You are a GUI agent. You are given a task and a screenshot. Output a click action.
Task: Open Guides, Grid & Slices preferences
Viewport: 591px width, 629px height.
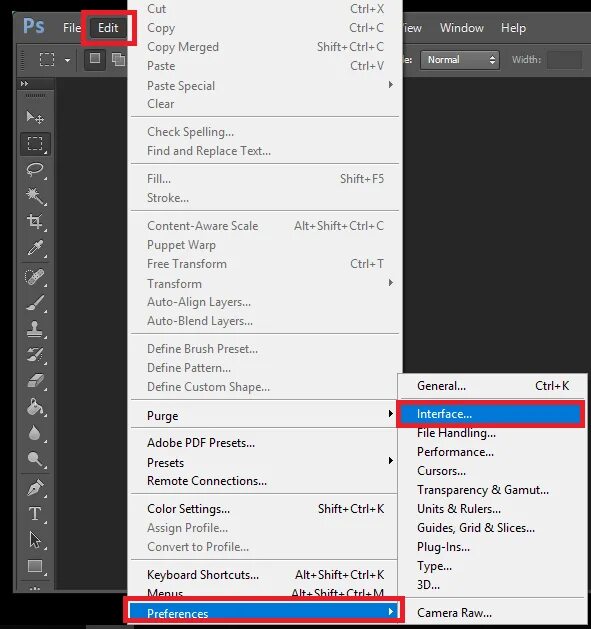(x=492, y=528)
